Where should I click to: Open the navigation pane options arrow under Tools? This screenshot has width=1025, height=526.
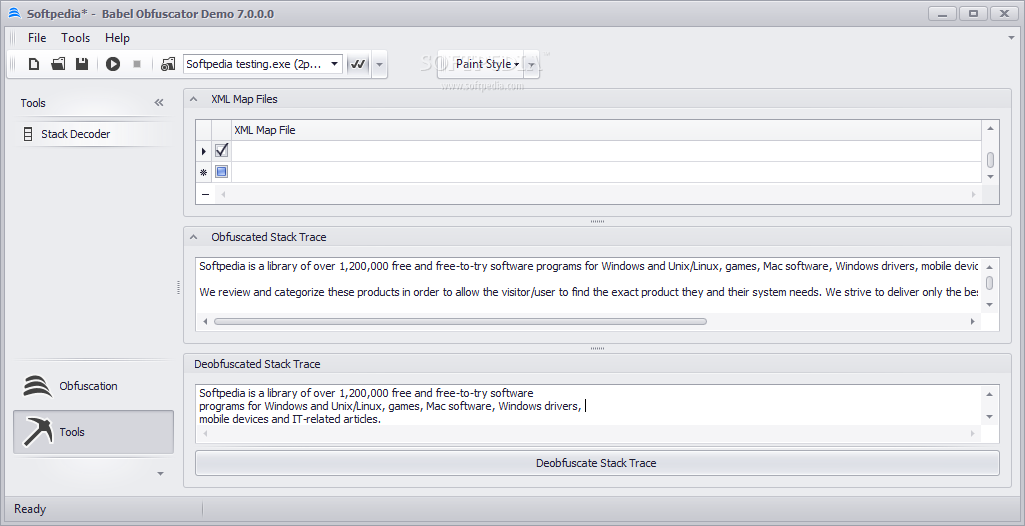[x=161, y=474]
